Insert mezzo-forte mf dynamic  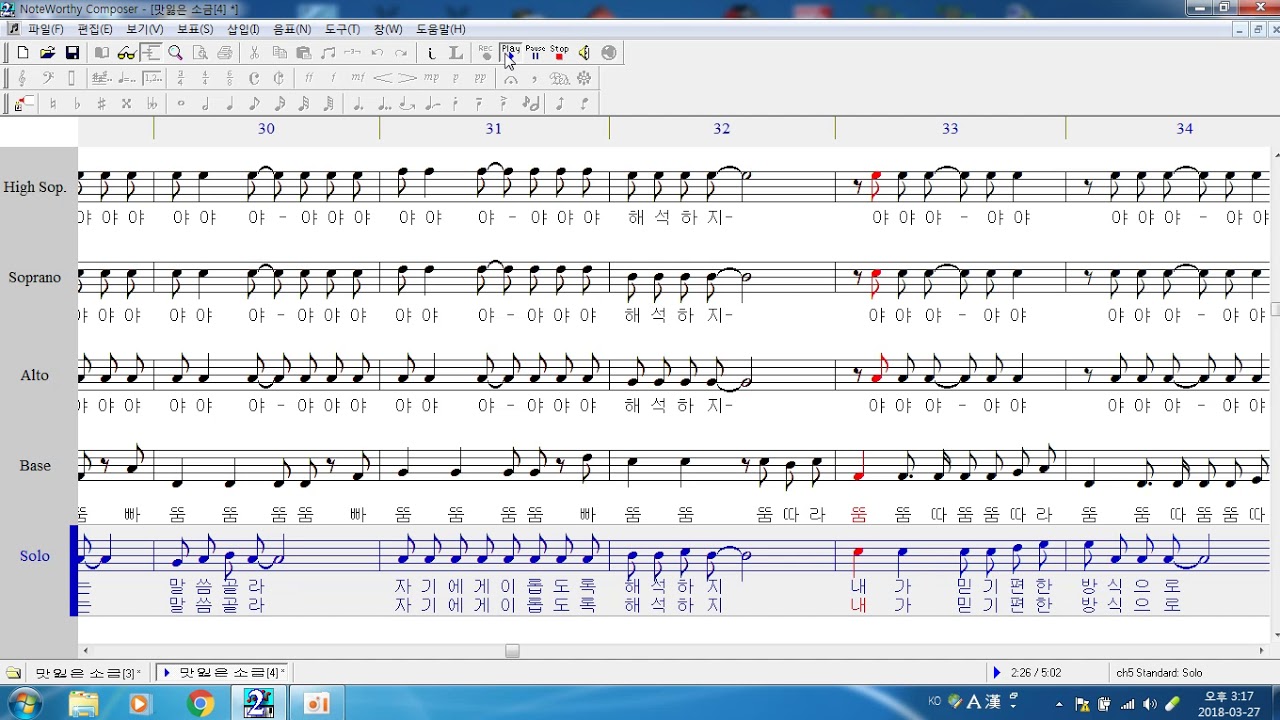click(x=358, y=78)
